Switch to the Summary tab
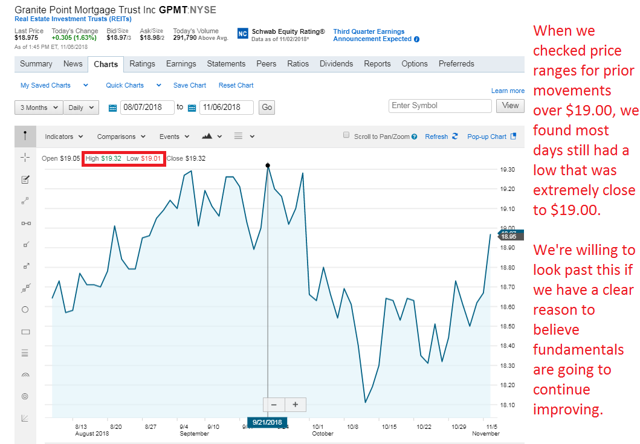This screenshot has width=640, height=444. [x=36, y=64]
